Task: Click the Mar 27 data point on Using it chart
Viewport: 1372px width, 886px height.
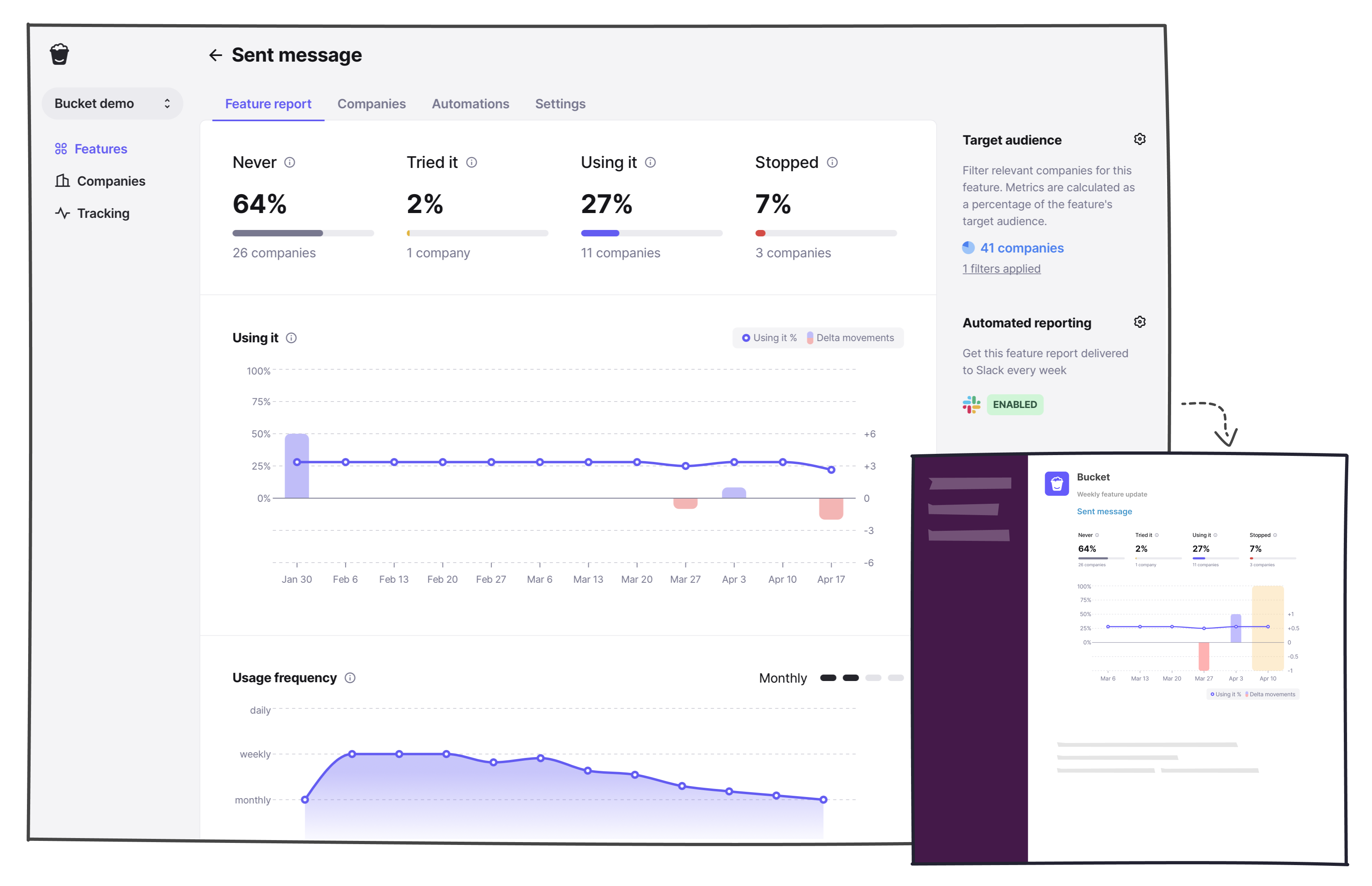Action: (x=686, y=467)
